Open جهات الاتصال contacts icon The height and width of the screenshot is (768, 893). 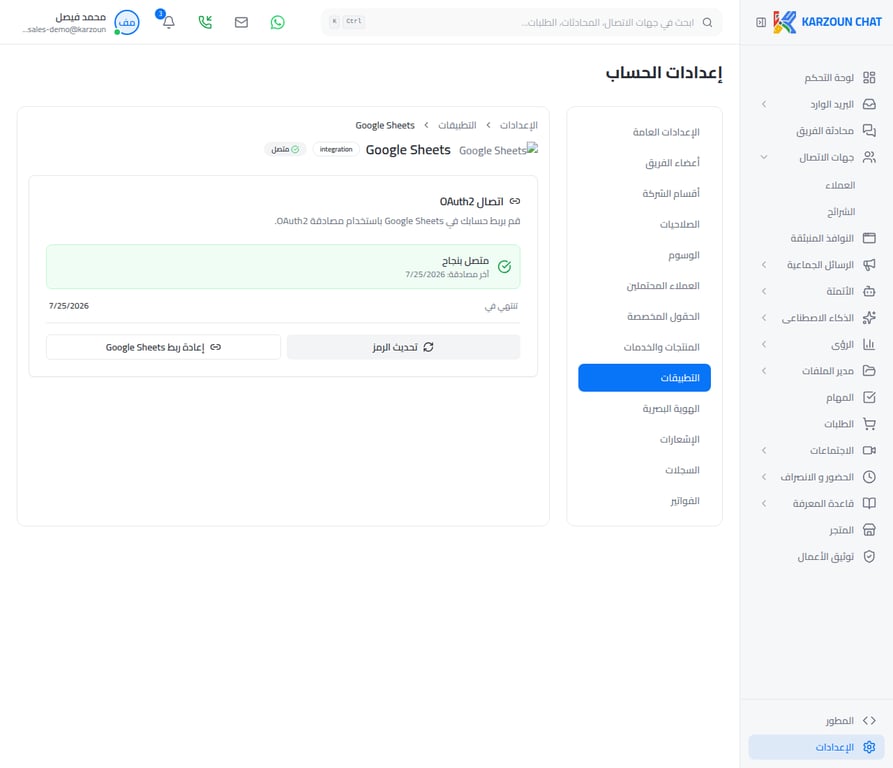click(869, 157)
